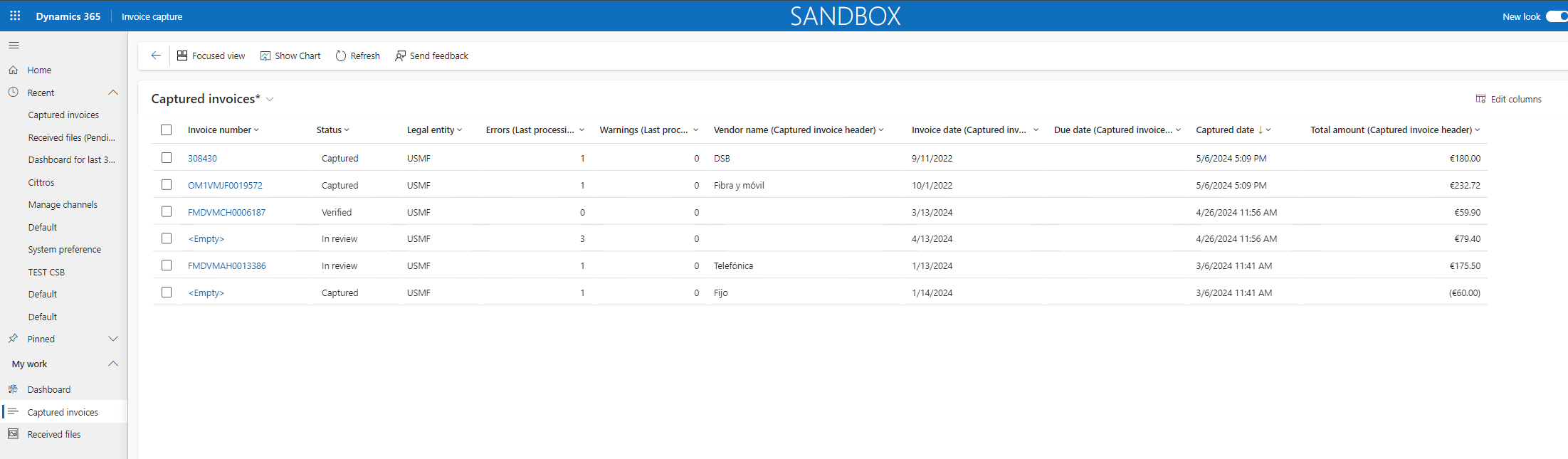Click the Send feedback person icon
This screenshot has height=459, width=1568.
coord(400,56)
